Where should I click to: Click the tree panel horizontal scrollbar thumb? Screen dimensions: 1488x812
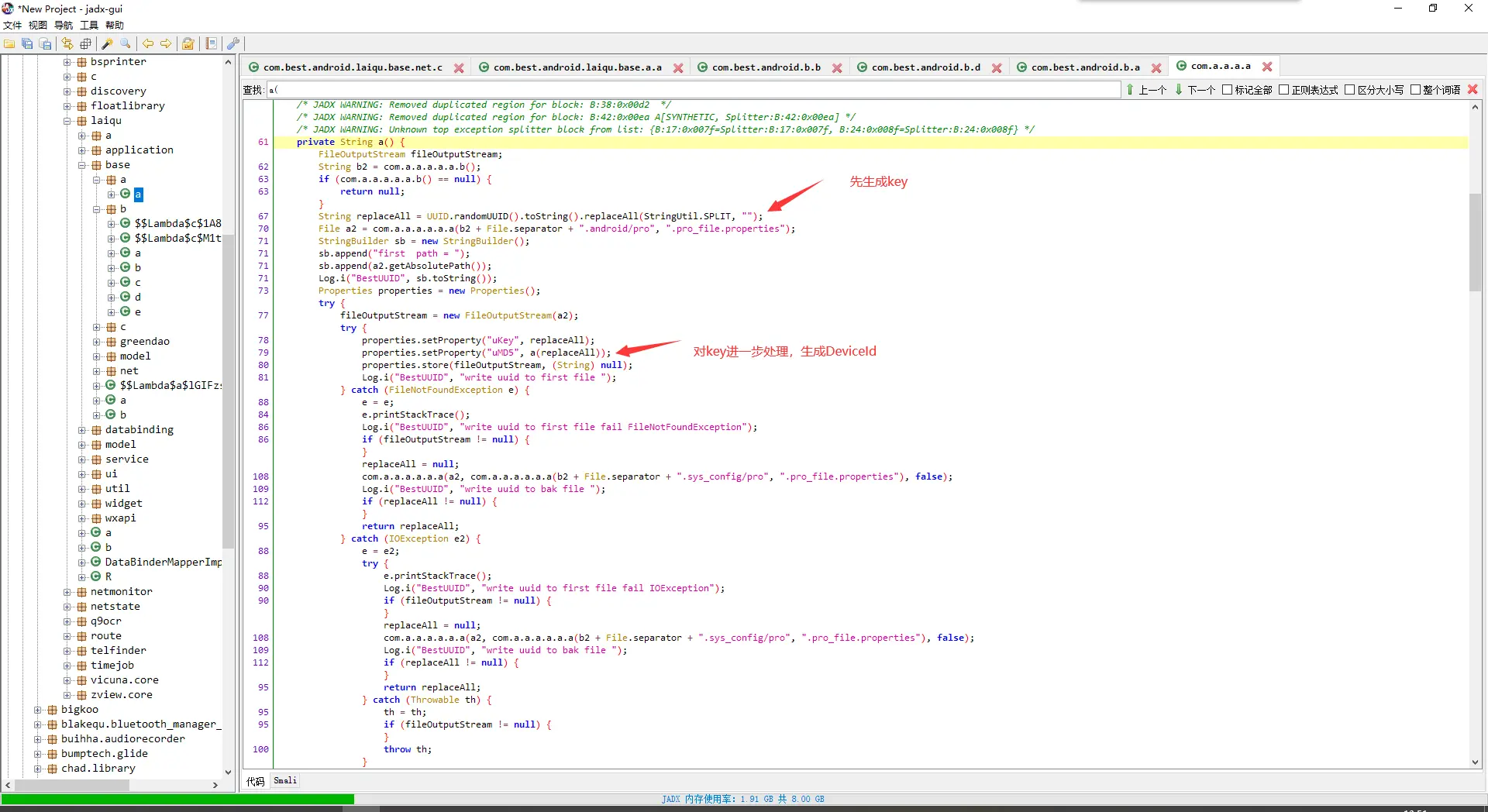(x=72, y=785)
